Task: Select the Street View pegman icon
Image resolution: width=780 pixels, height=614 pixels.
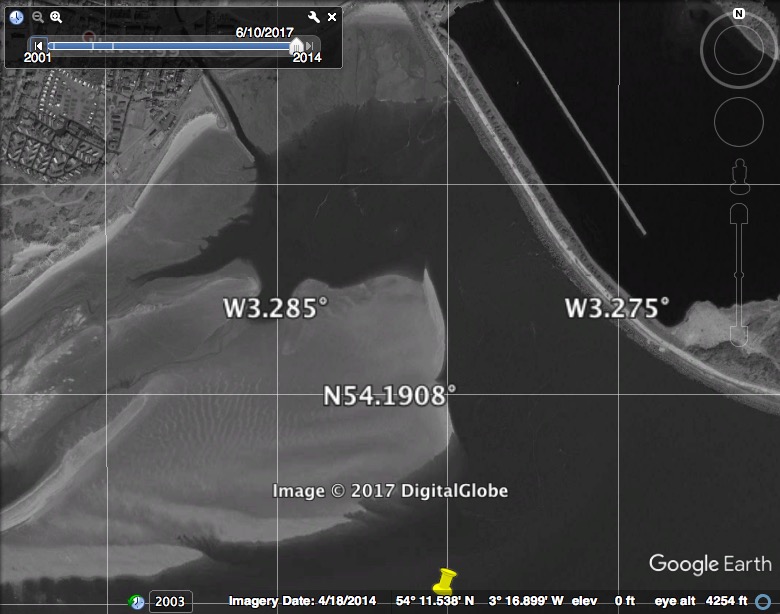Action: pos(739,176)
